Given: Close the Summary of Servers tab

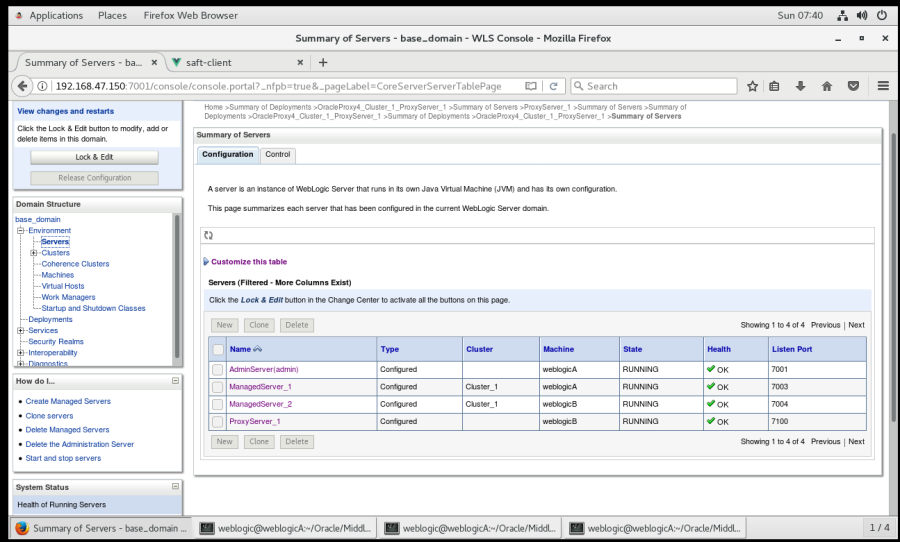Looking at the screenshot, I should click(154, 63).
